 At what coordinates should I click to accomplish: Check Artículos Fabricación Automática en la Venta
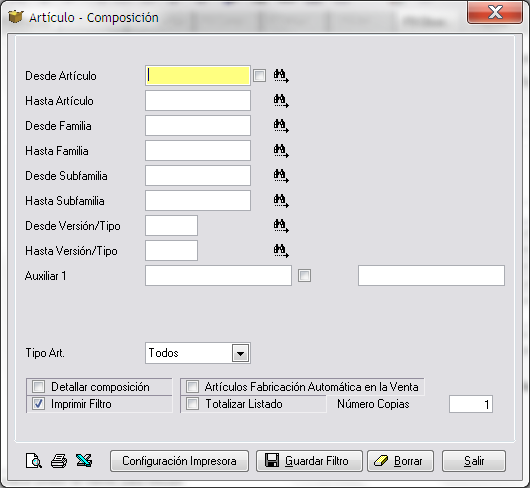tap(193, 386)
